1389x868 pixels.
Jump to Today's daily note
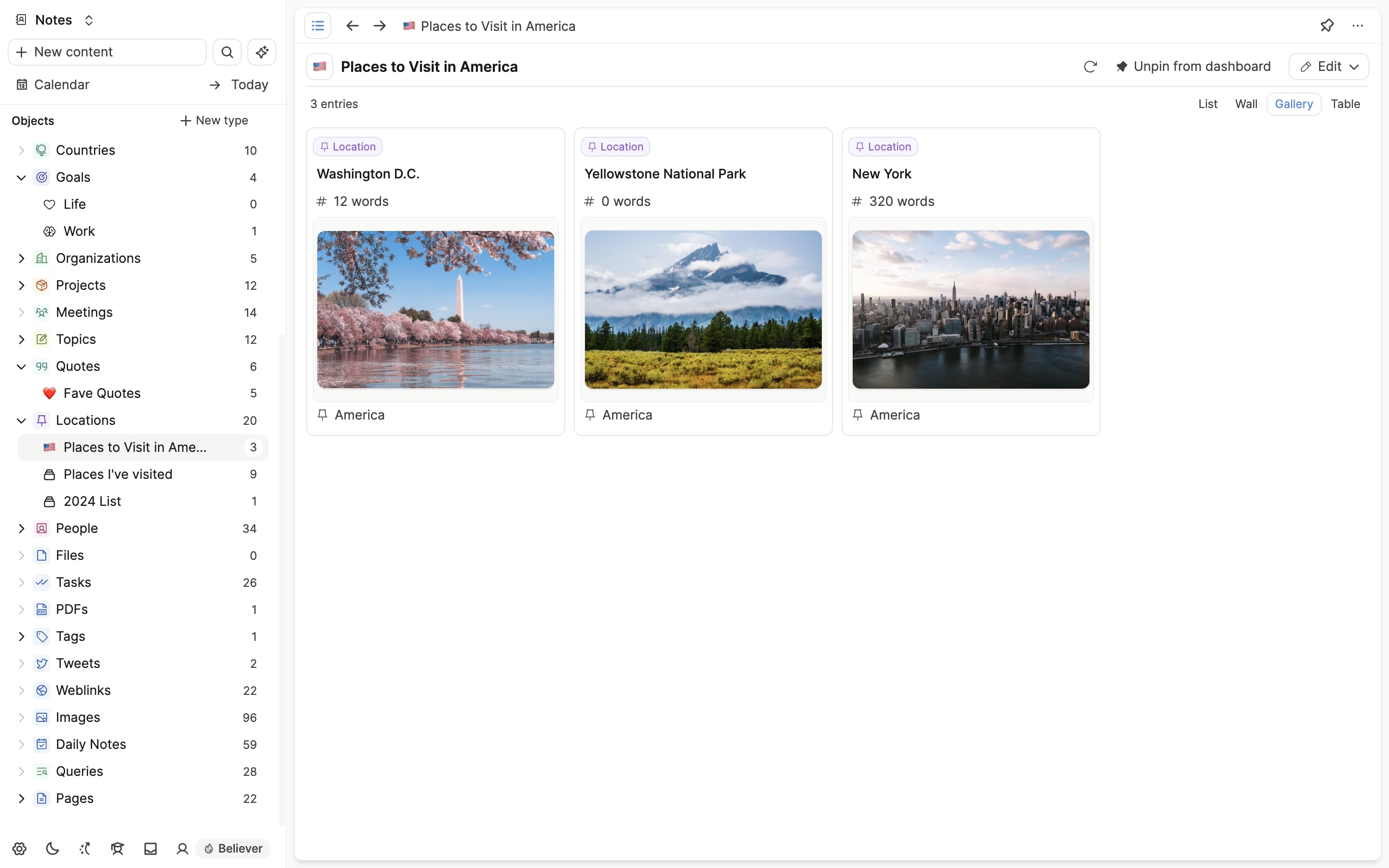pyautogui.click(x=240, y=84)
